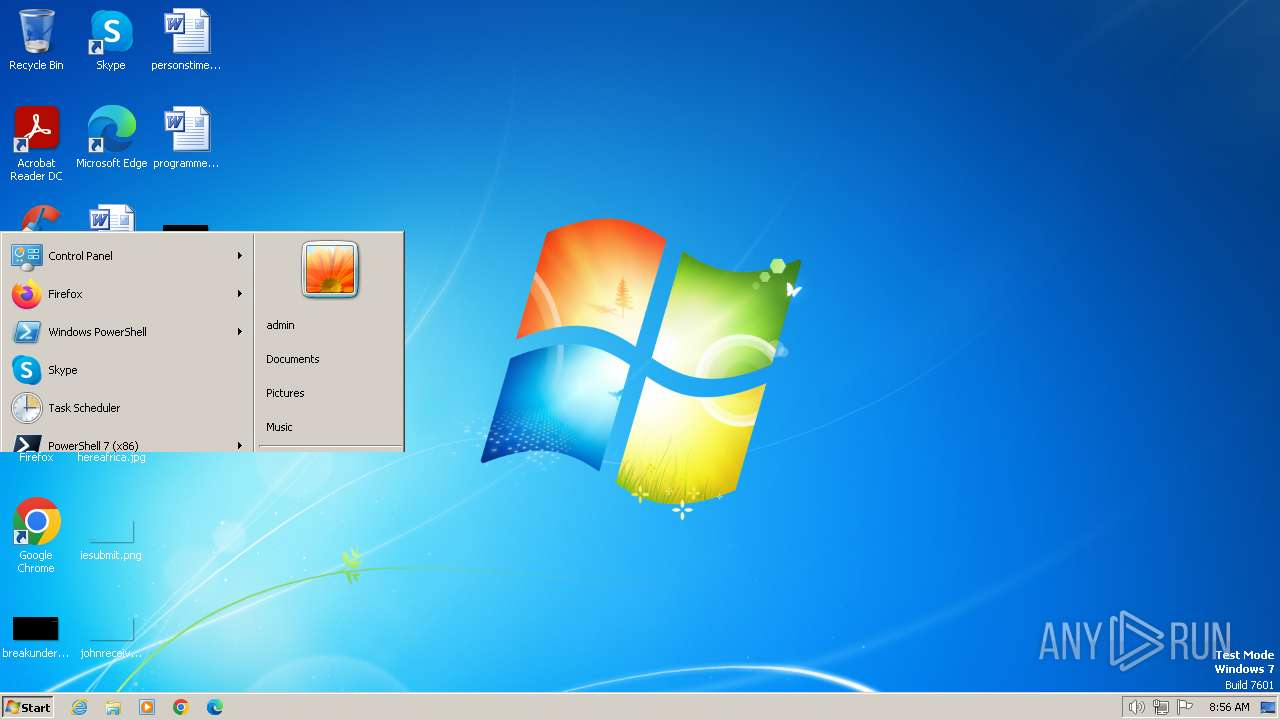1280x720 pixels.
Task: Select the breakunder file on desktop
Action: [36, 636]
